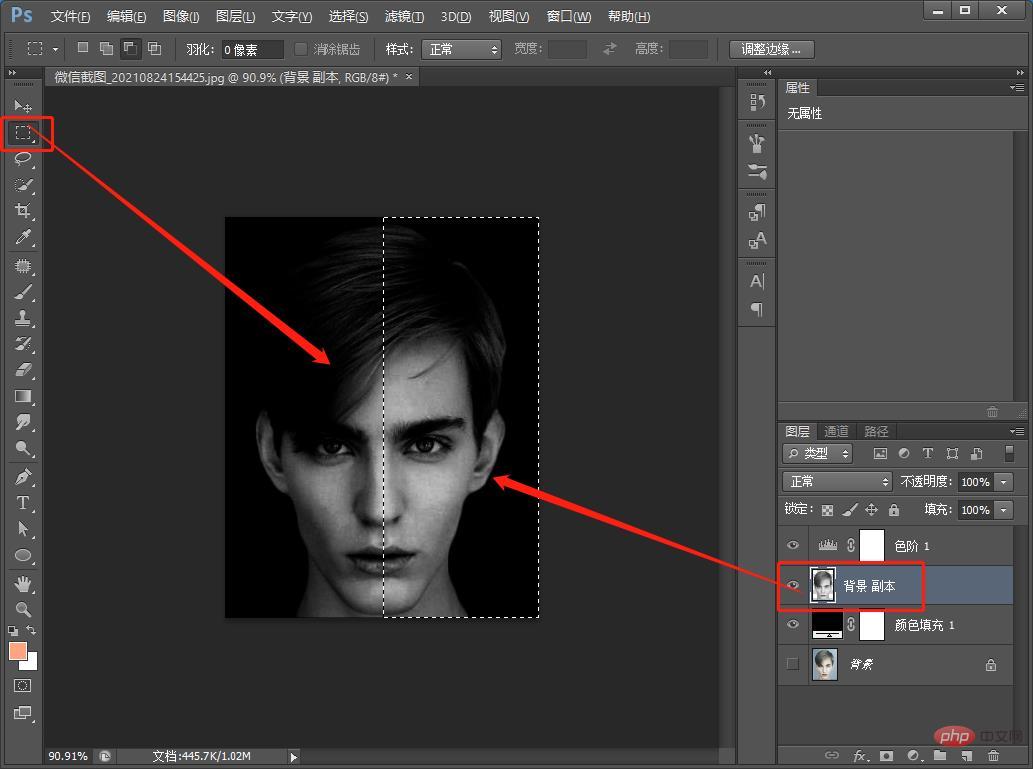Screen dimensions: 1033x769
Task: Open the 属性 panel flyout menu
Action: click(x=1017, y=88)
